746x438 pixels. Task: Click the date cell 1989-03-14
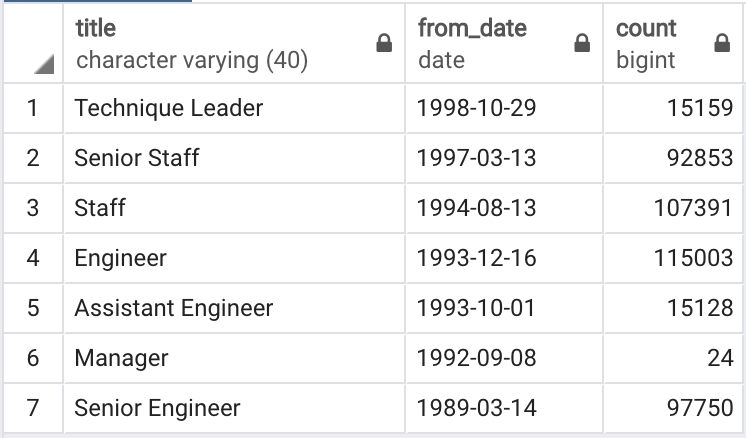[477, 408]
